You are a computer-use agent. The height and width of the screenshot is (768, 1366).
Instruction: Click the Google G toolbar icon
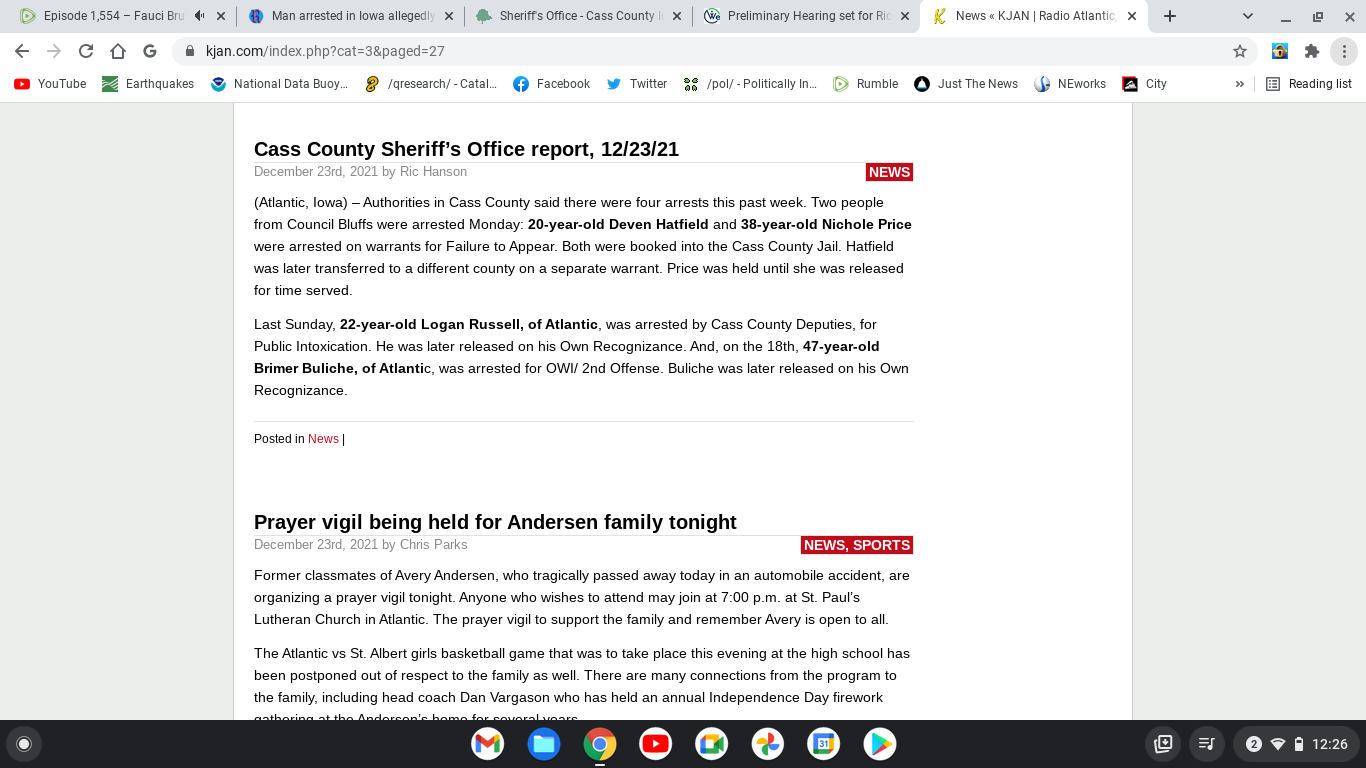point(150,51)
